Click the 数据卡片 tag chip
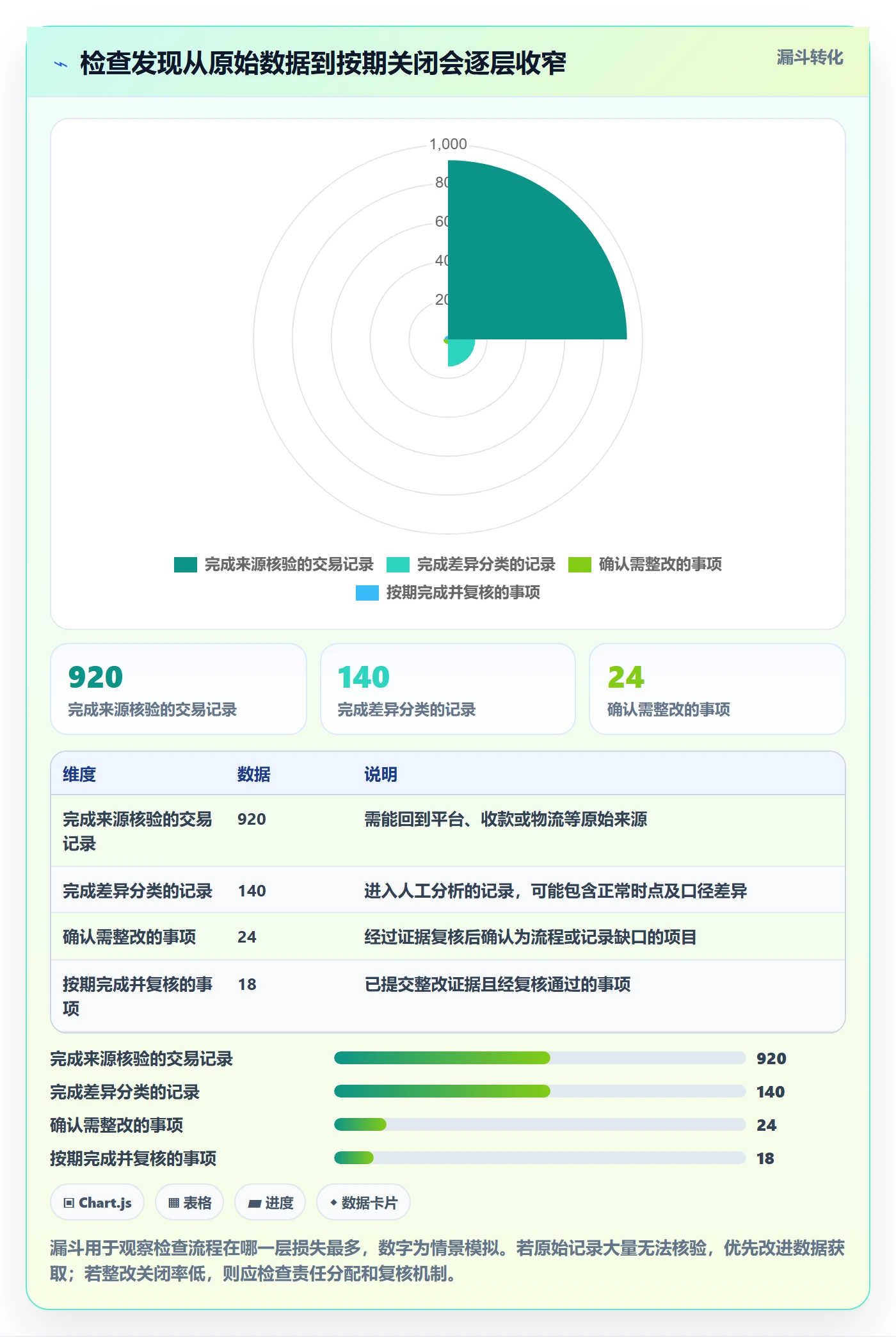This screenshot has height=1337, width=896. [364, 1203]
